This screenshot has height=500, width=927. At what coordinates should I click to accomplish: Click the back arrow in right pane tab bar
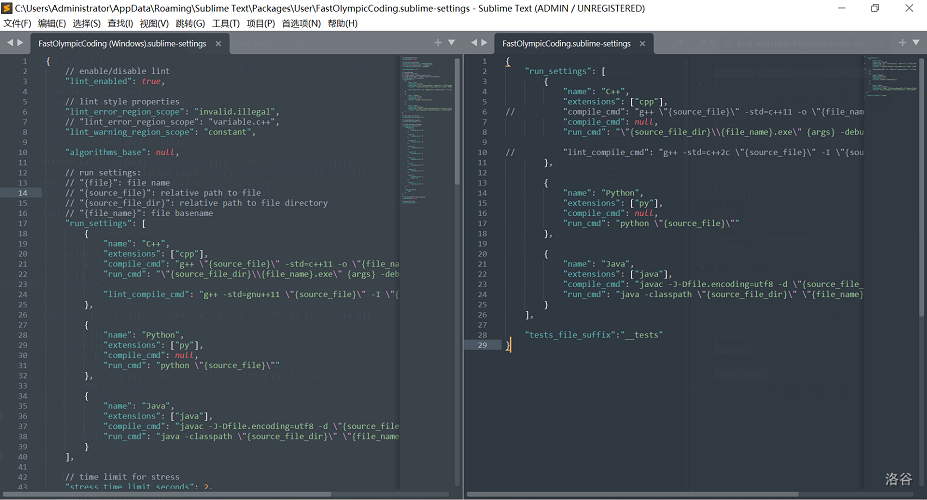point(473,43)
